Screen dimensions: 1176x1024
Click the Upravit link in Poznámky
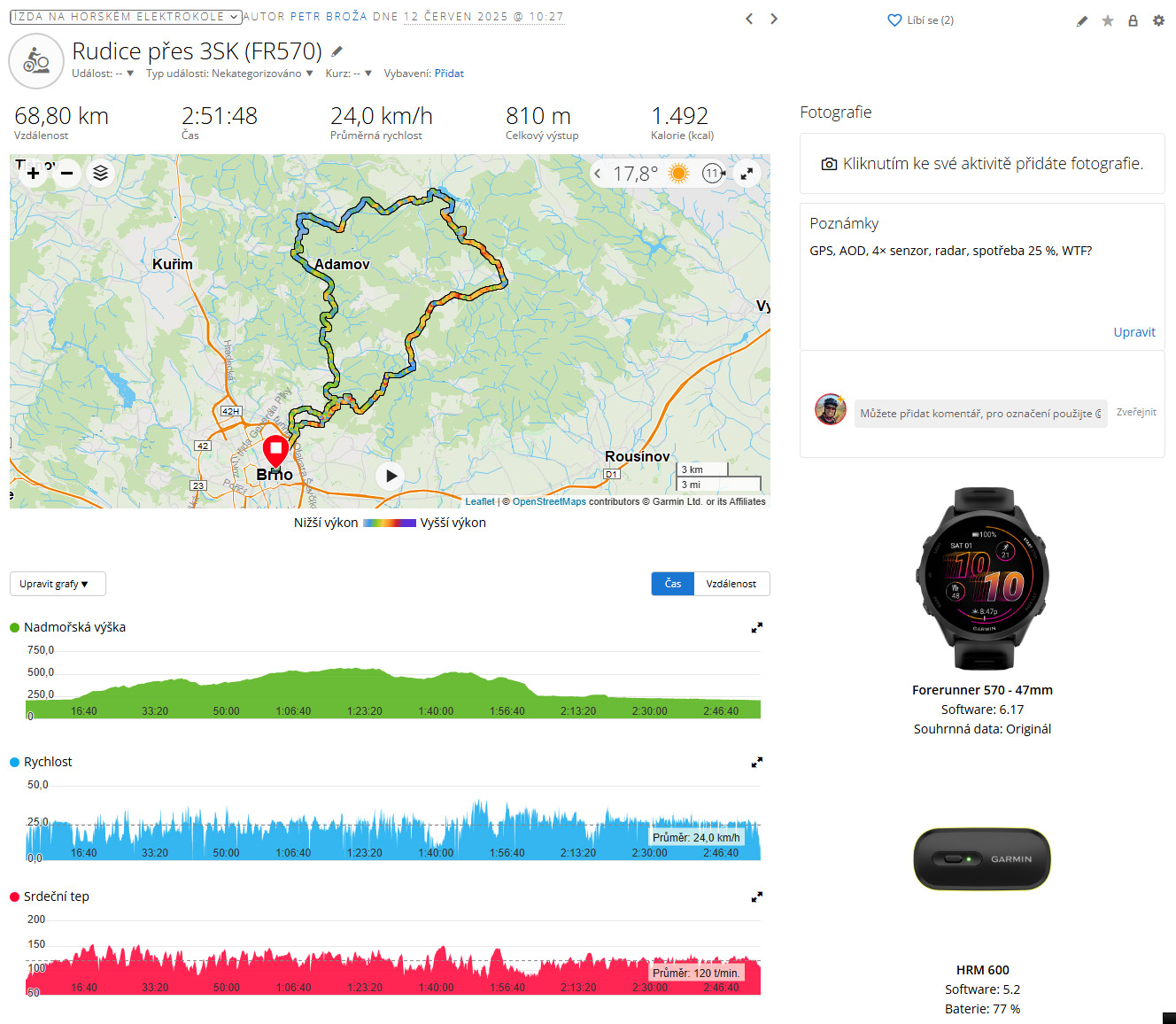(1134, 332)
